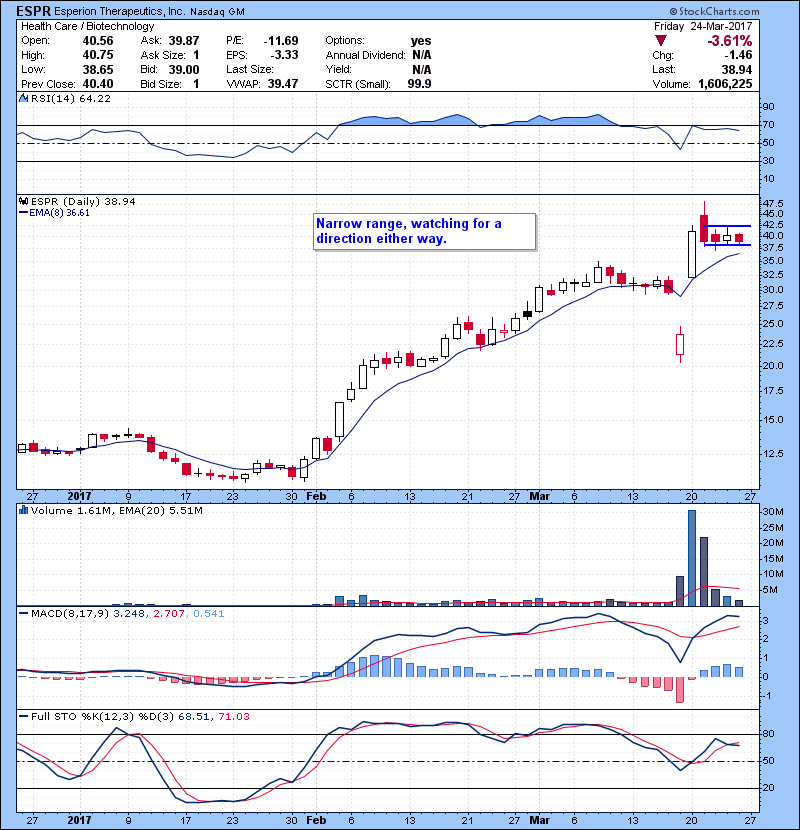Click the red hollow gap-down candle near 22.5
The width and height of the screenshot is (800, 830).
pyautogui.click(x=680, y=345)
